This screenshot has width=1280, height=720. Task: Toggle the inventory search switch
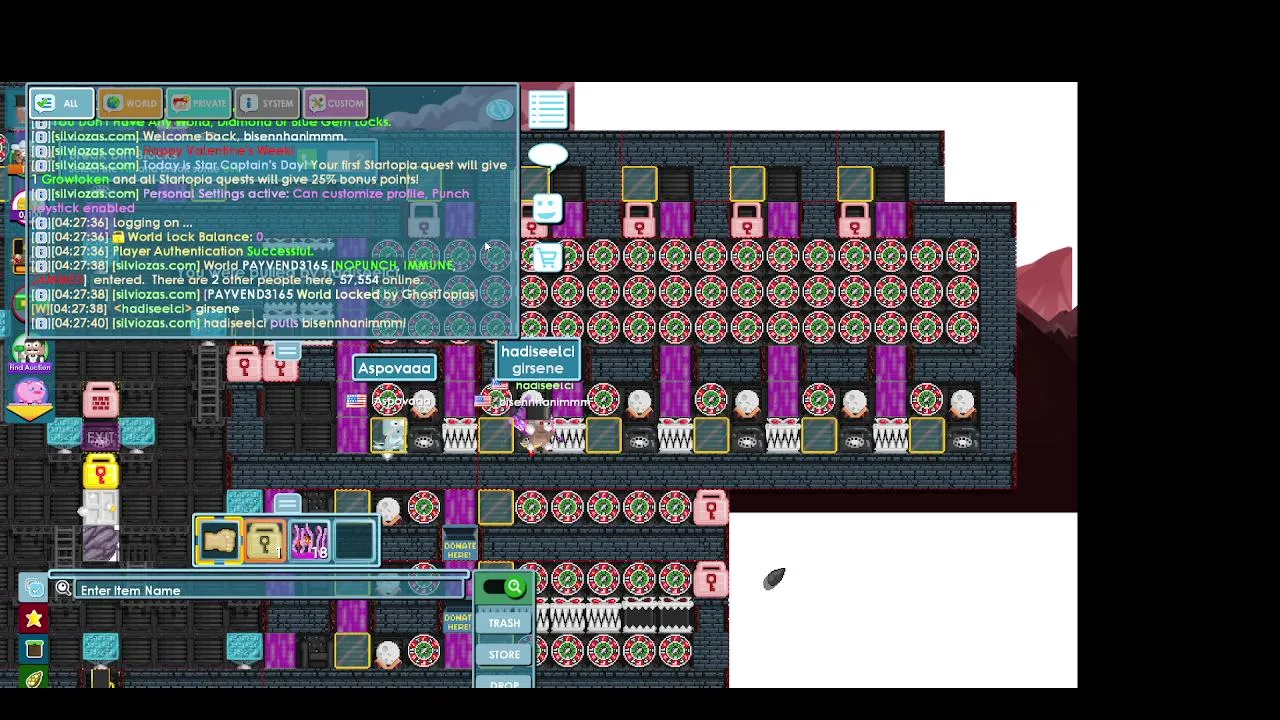[504, 588]
